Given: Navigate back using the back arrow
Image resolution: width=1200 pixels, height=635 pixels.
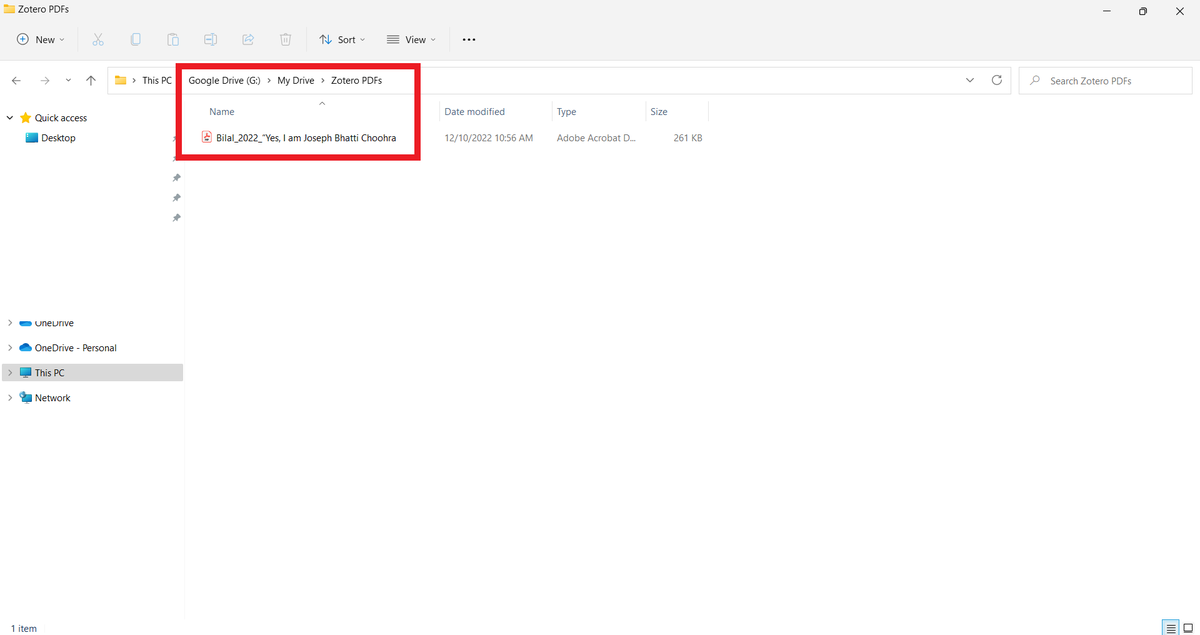Looking at the screenshot, I should coord(16,80).
